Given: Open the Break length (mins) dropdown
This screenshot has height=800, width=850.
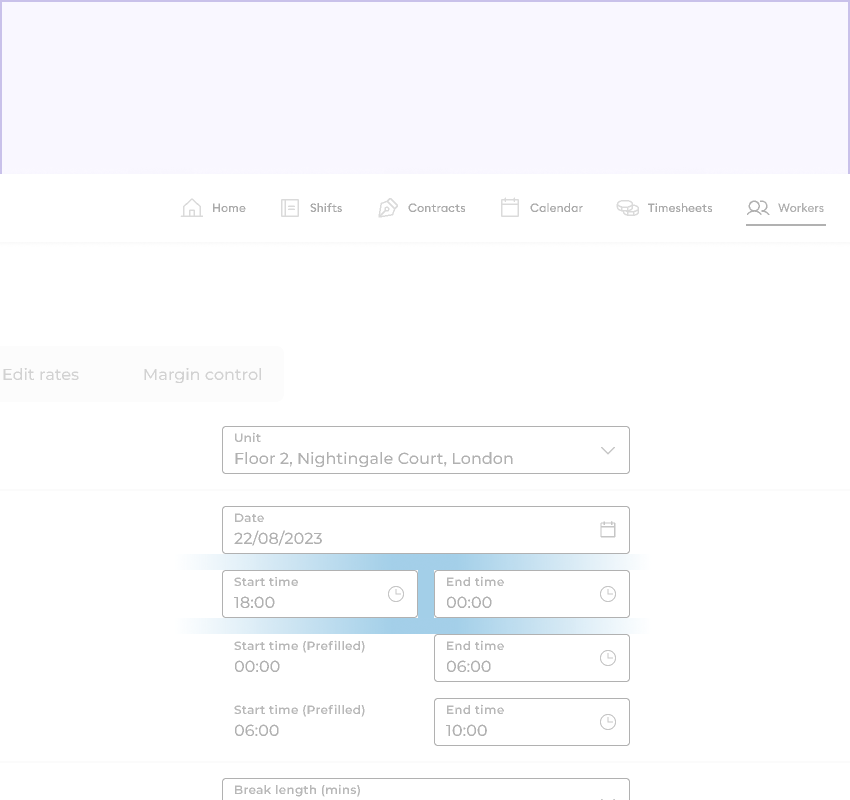Looking at the screenshot, I should point(426,789).
